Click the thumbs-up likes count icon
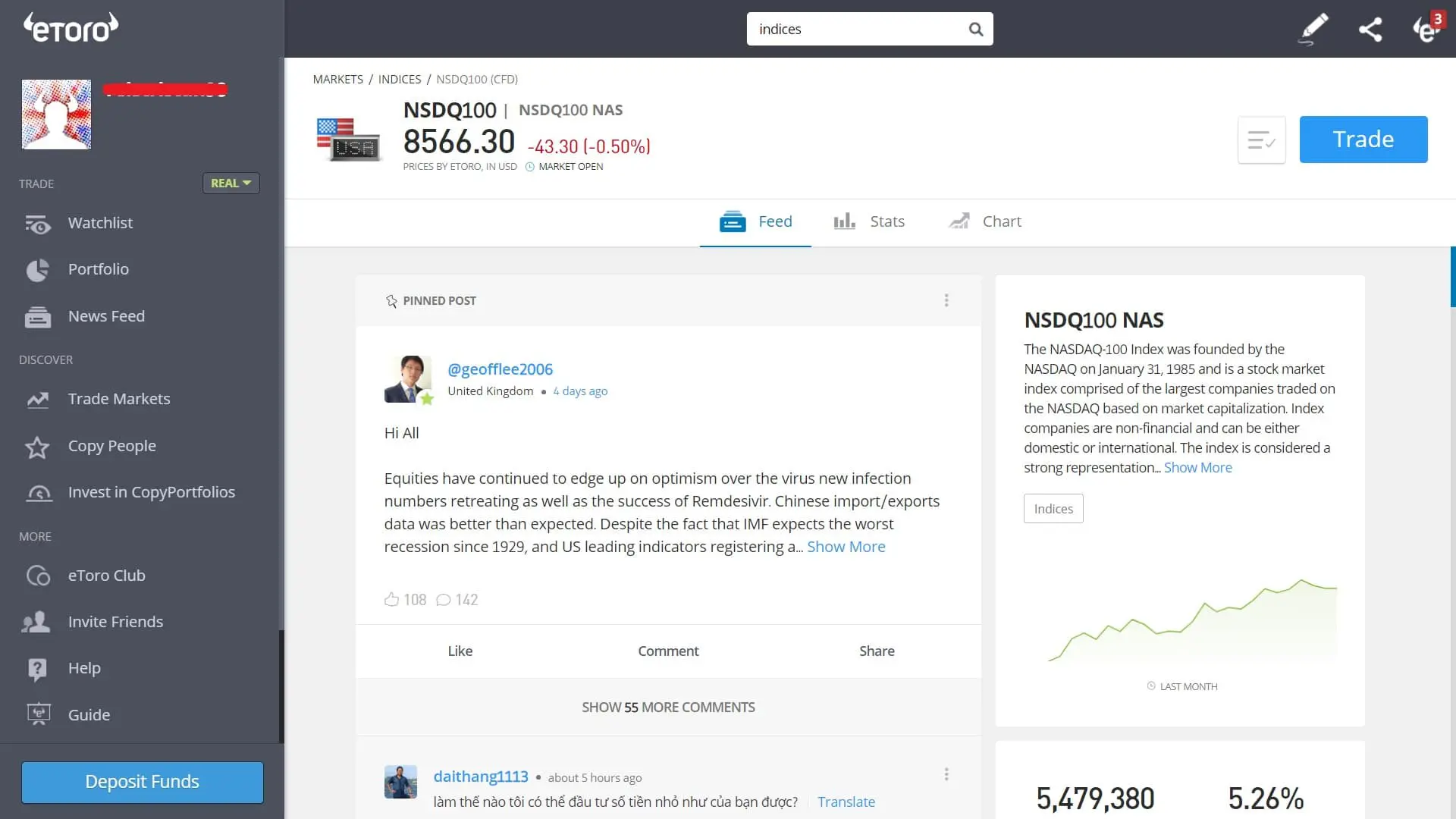The height and width of the screenshot is (819, 1456). click(x=391, y=600)
